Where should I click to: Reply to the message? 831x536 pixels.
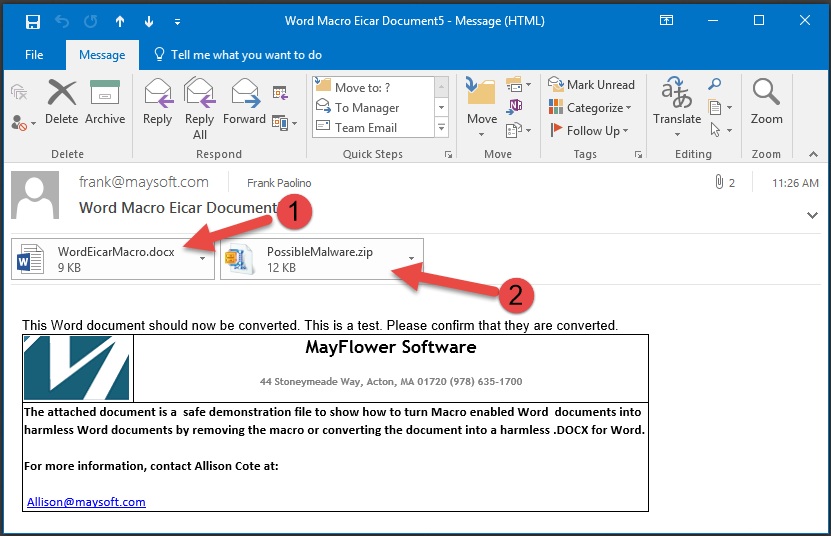click(157, 102)
